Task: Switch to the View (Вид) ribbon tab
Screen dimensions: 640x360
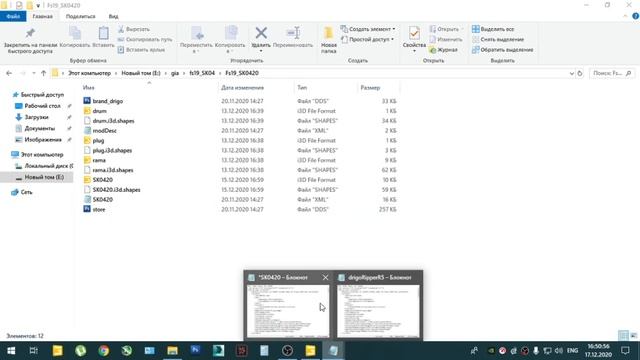Action: (113, 16)
